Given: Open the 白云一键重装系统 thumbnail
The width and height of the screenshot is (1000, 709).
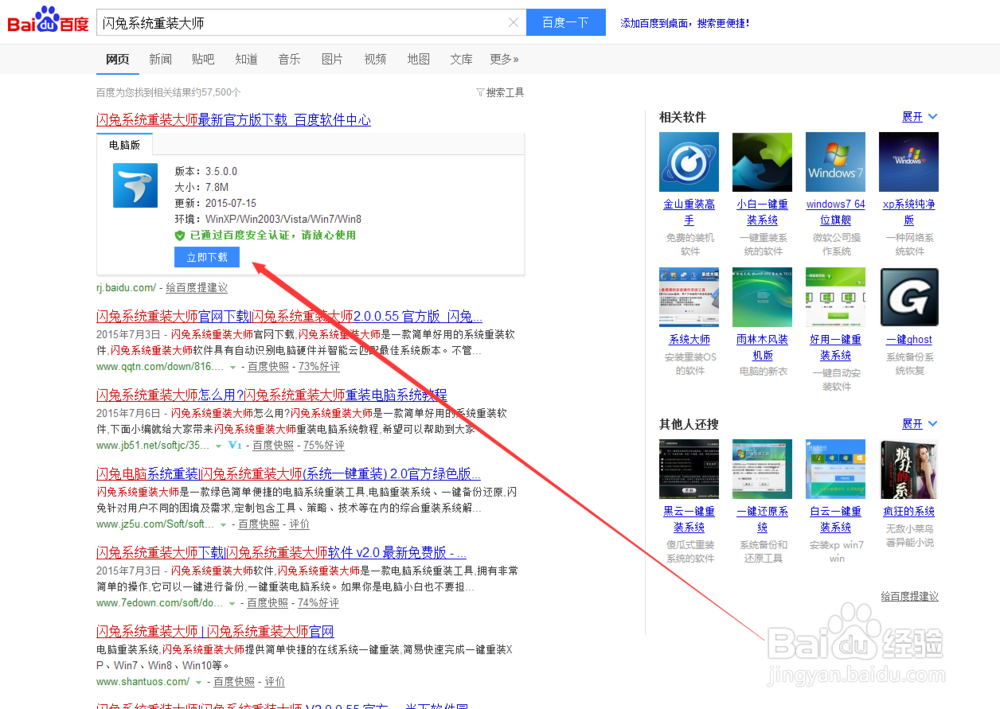Looking at the screenshot, I should click(x=835, y=469).
